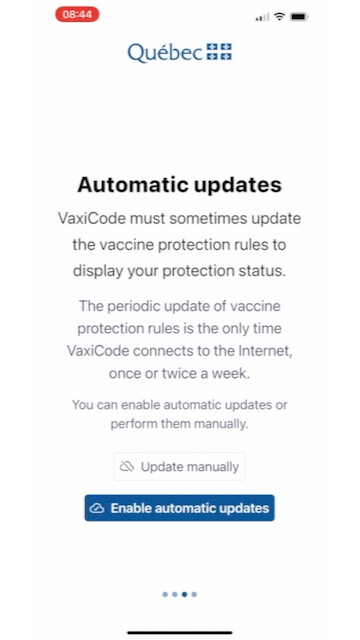The image size is (360, 640).
Task: Go to the second onboarding page dot
Action: point(175,594)
